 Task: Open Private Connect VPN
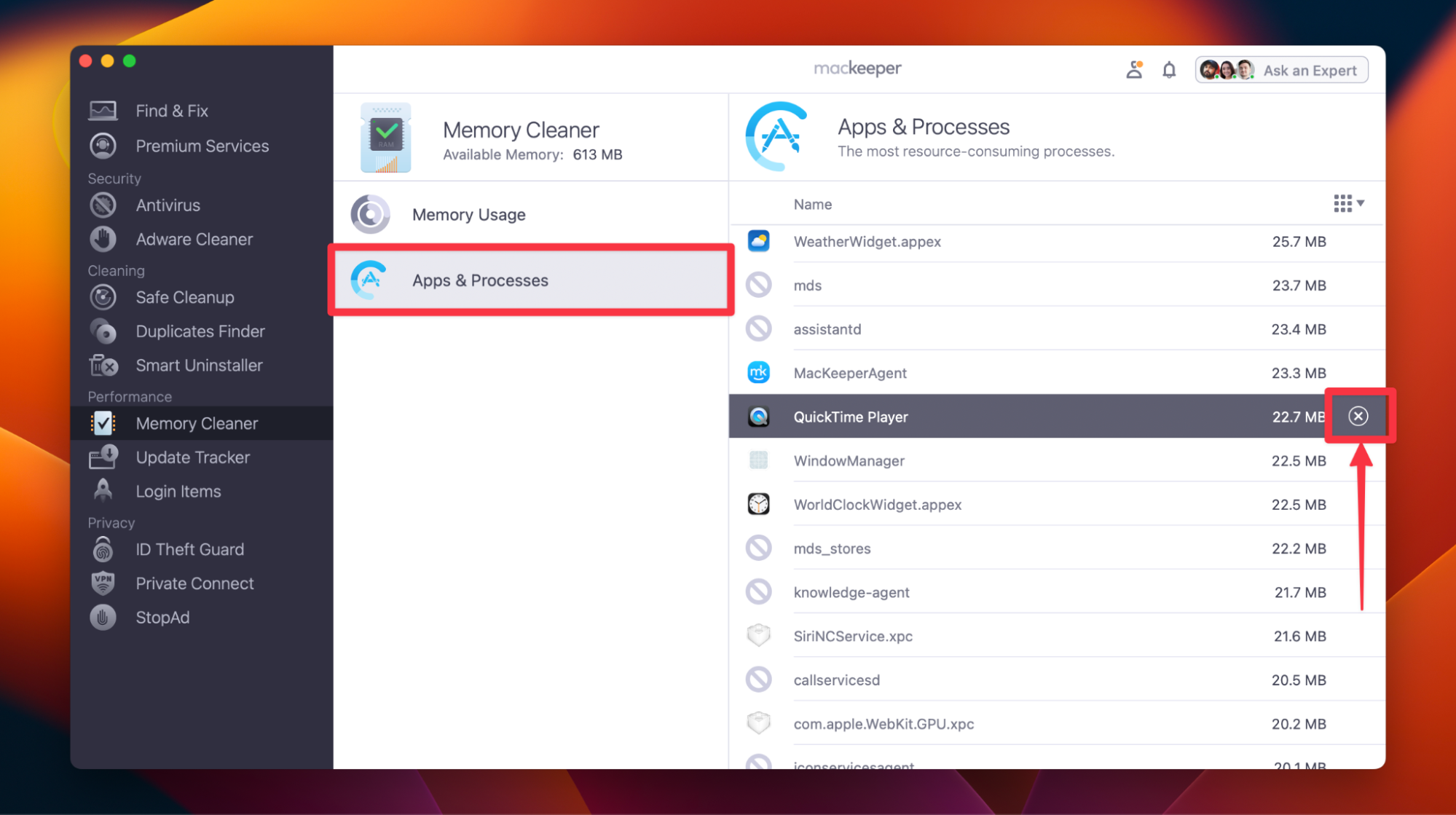(194, 583)
